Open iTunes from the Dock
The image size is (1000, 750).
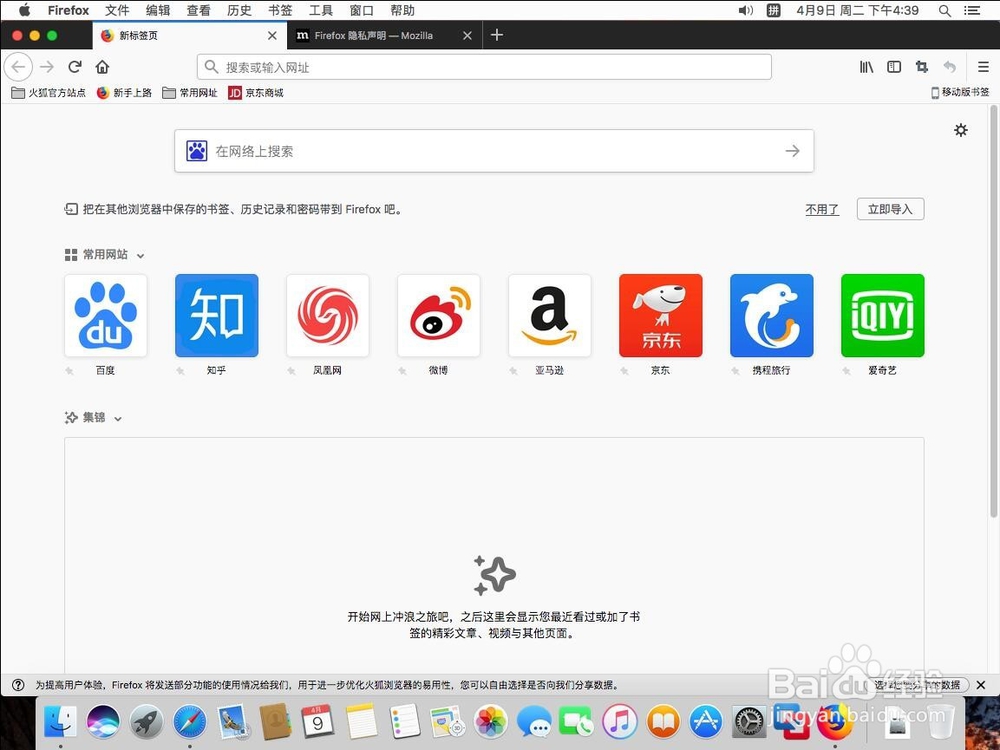620,721
